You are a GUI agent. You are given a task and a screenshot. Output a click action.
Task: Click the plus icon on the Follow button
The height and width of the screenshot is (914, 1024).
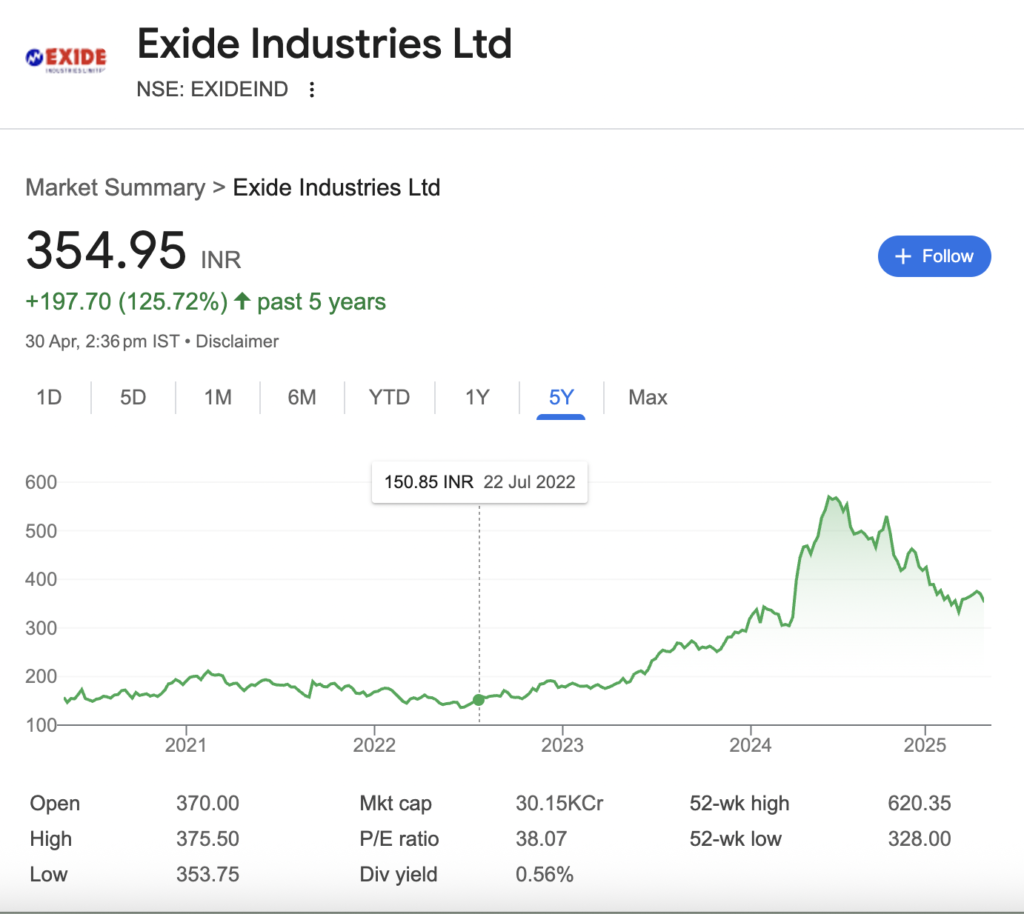tap(903, 257)
